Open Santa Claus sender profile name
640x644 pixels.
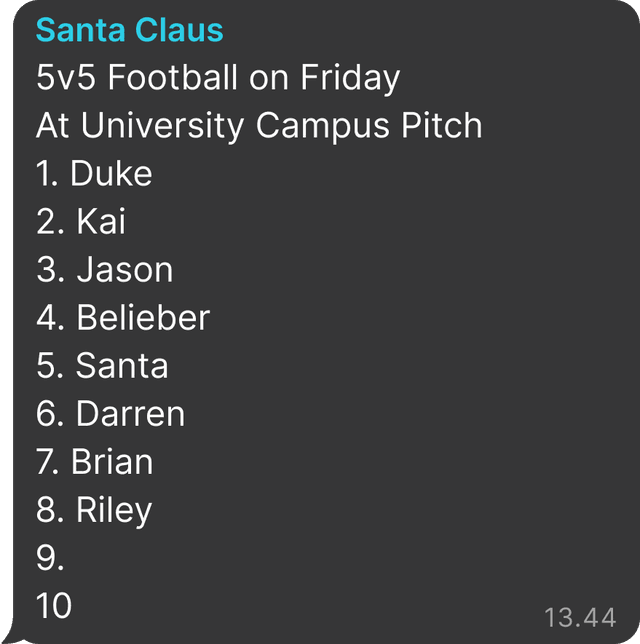[129, 30]
